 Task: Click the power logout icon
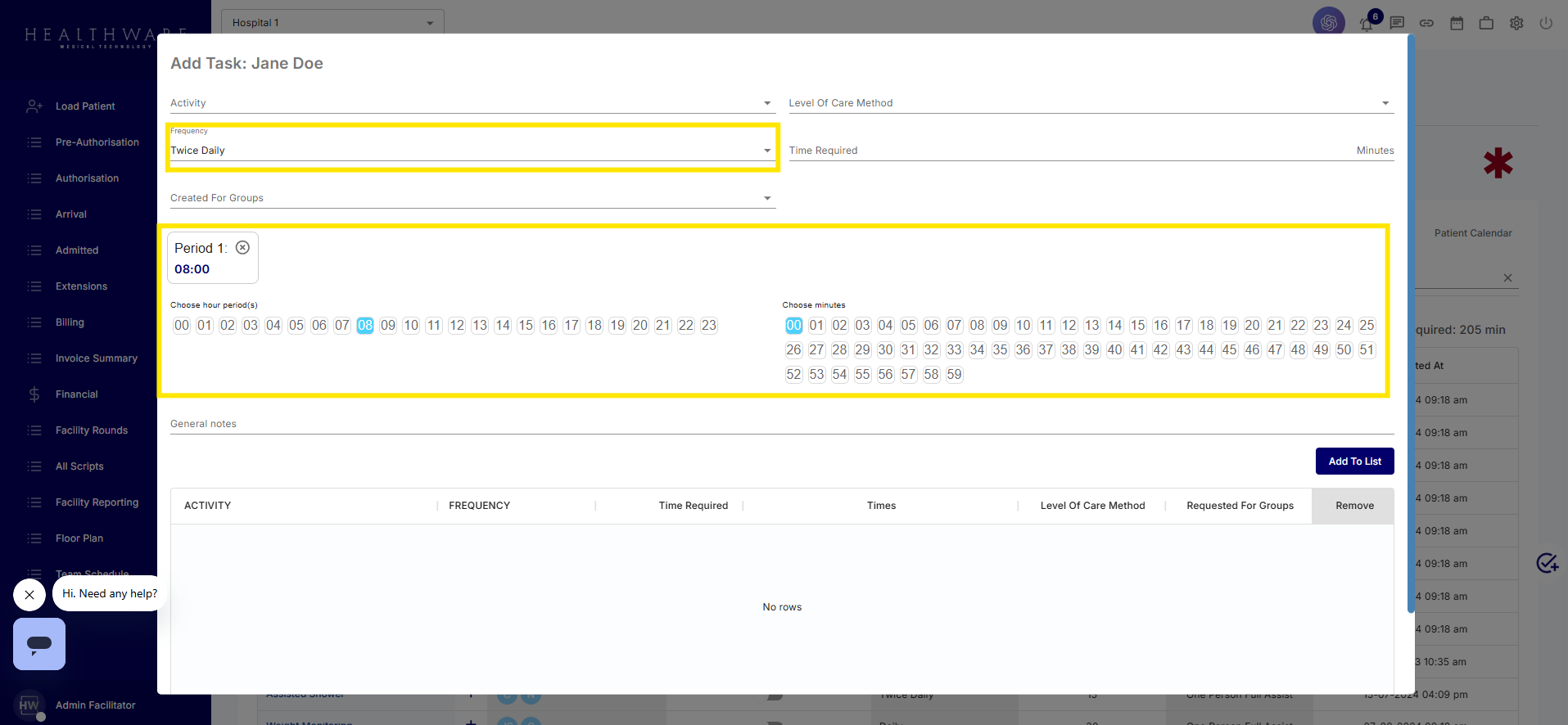[1546, 23]
